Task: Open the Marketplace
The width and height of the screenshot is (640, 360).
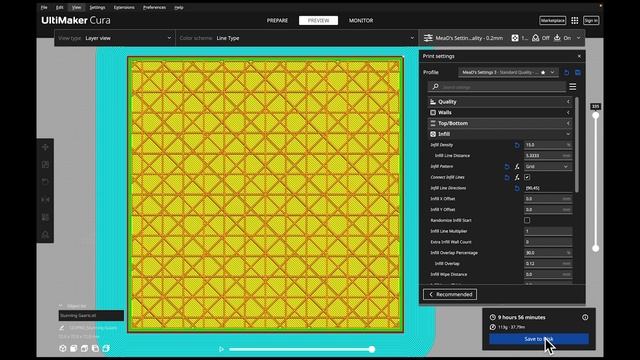Action: 552,20
